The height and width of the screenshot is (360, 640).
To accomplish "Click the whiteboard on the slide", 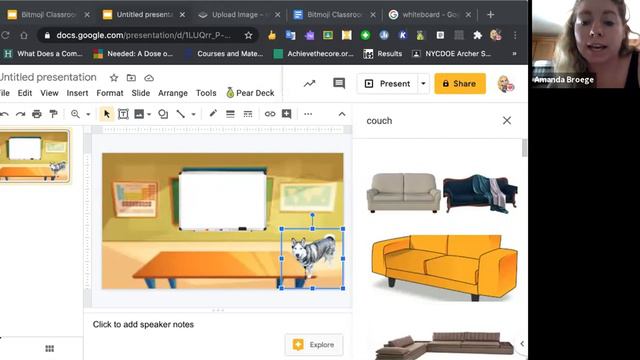I will tap(222, 201).
